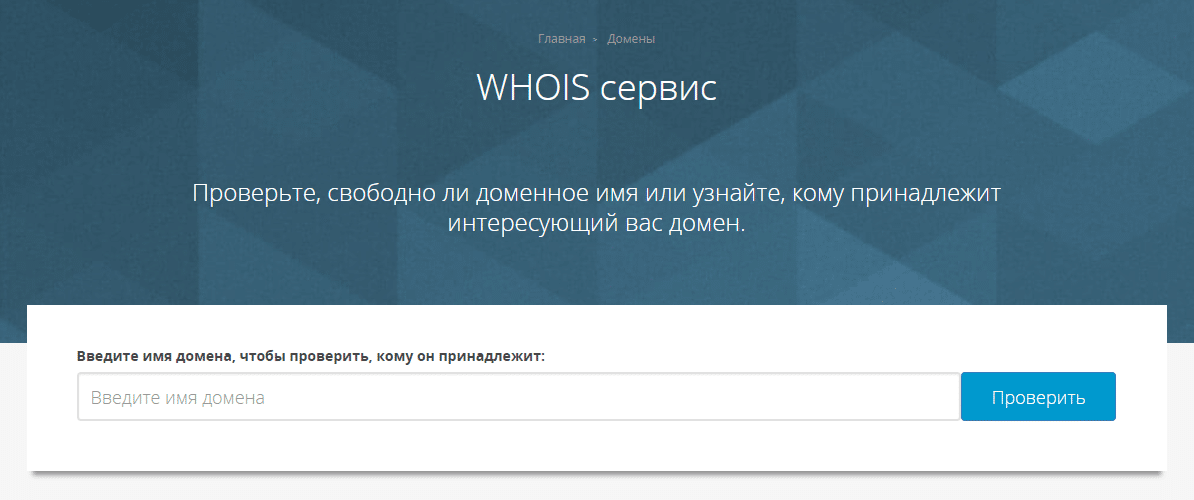
Task: Open the Домены breadcrumb link
Action: pos(631,39)
